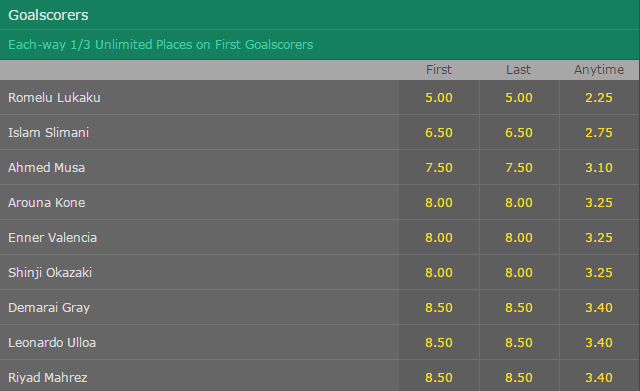
Task: Open Each-way 1/3 Unlimited Places link
Action: click(x=161, y=44)
